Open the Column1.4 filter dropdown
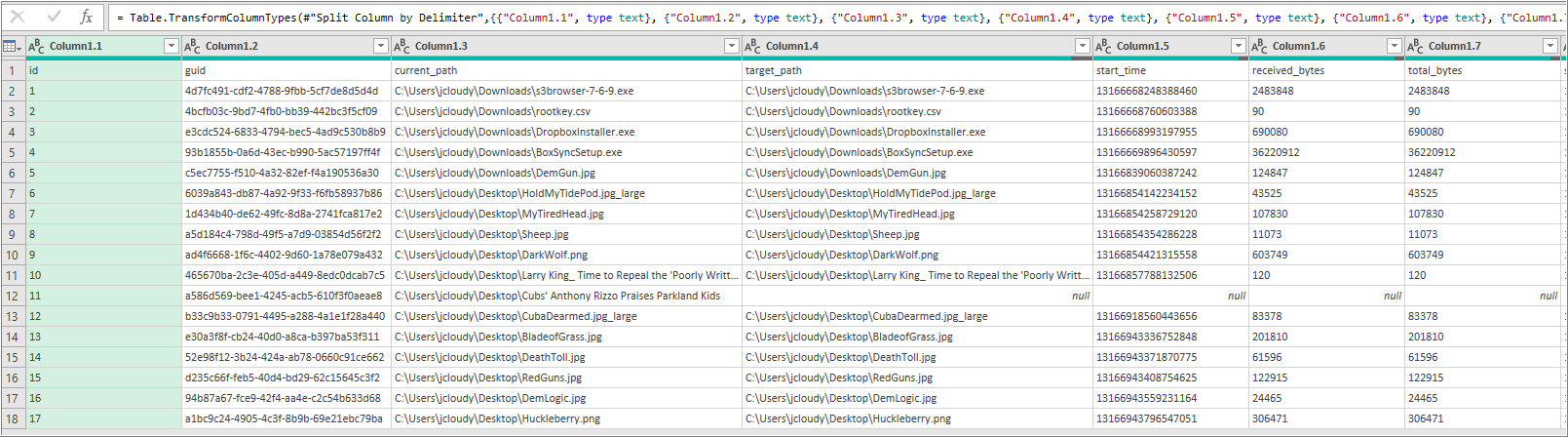The image size is (1568, 437). (x=1082, y=46)
